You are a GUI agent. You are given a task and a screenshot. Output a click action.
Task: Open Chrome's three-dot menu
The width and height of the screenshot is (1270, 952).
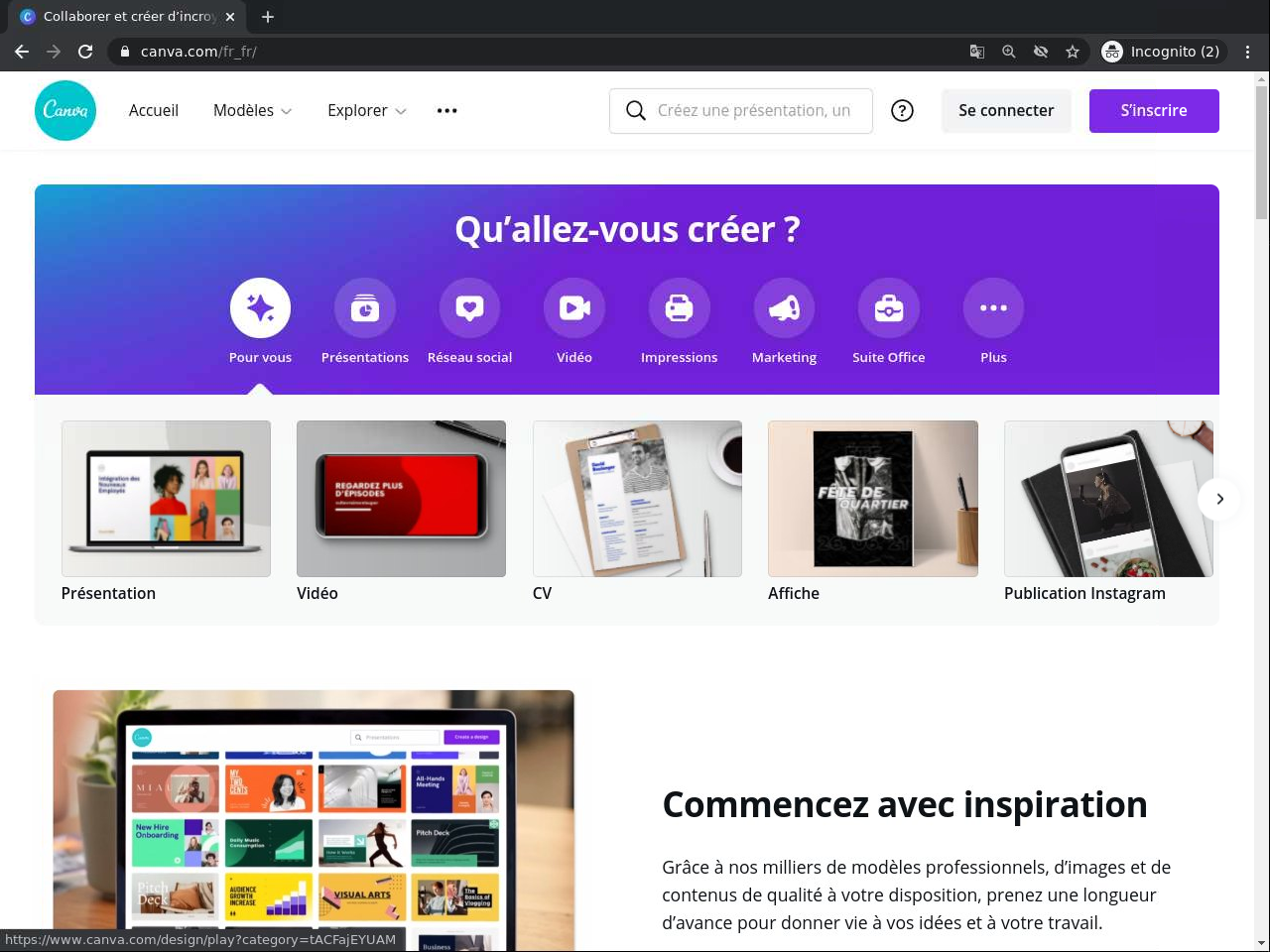(1248, 52)
